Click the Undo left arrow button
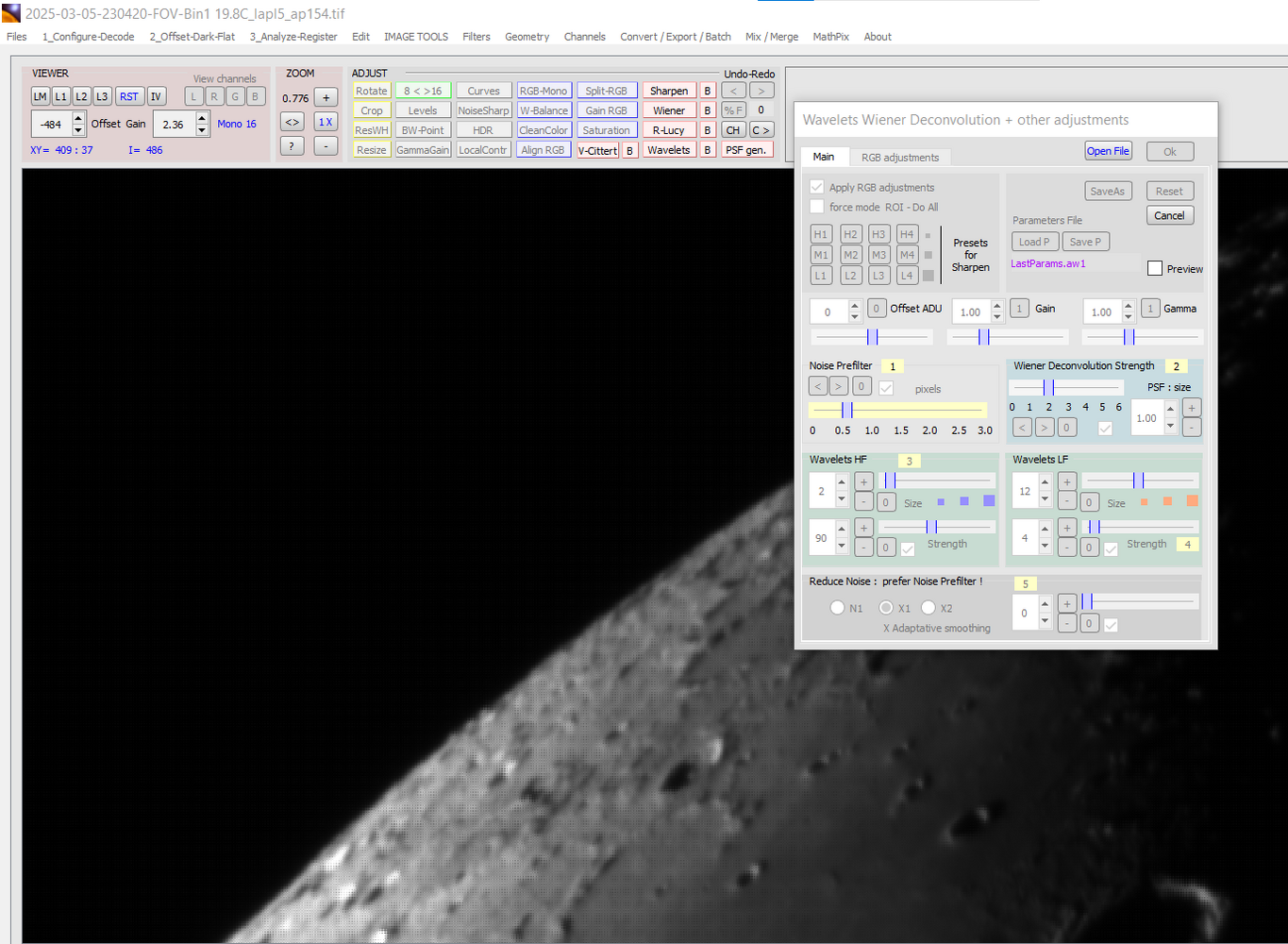The height and width of the screenshot is (944, 1288). [733, 91]
